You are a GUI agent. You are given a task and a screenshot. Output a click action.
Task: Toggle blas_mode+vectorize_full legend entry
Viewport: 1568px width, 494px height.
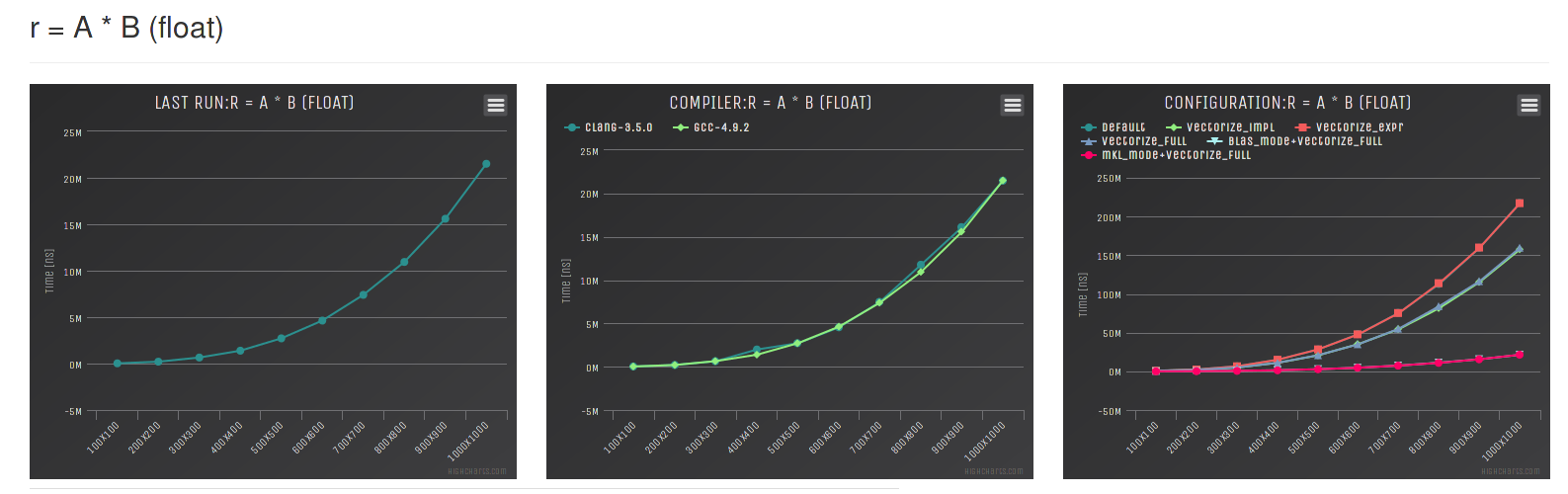1295,141
